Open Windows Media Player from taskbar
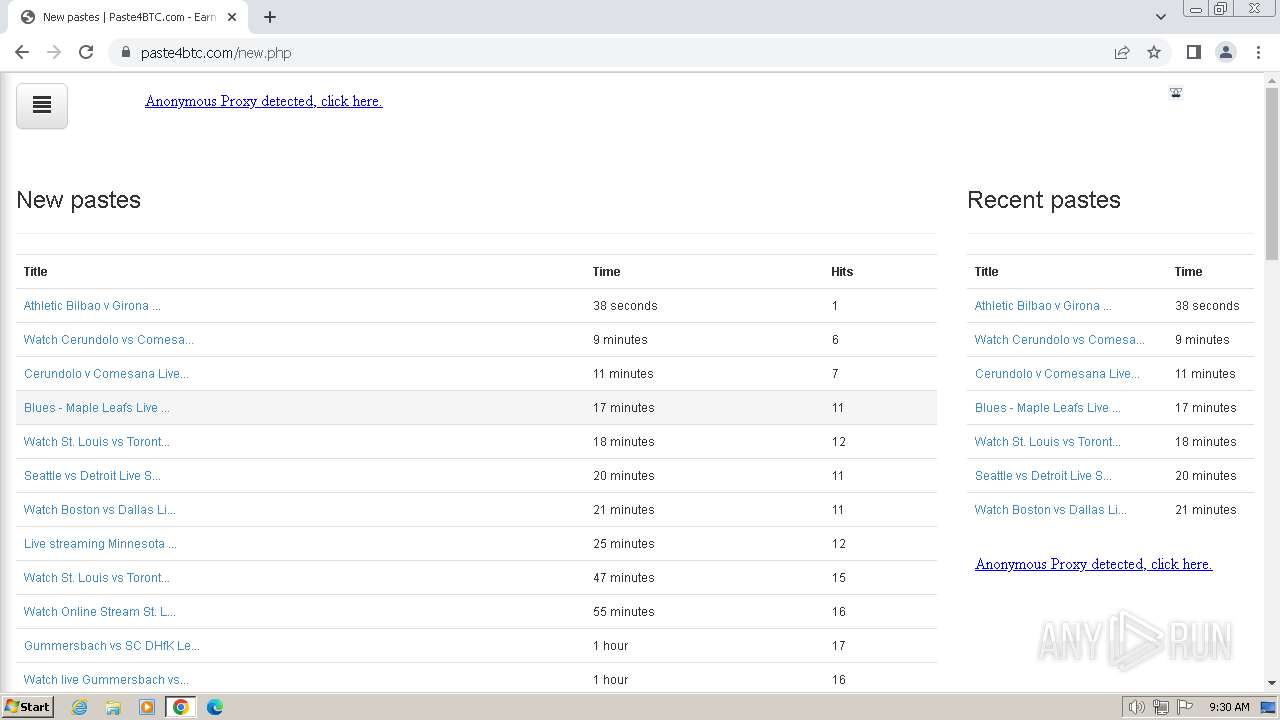The image size is (1280, 720). (x=147, y=707)
